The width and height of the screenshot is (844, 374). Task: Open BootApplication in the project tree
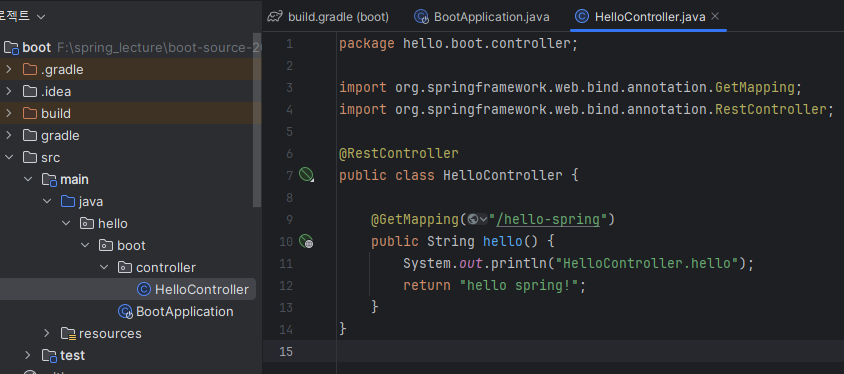[185, 312]
